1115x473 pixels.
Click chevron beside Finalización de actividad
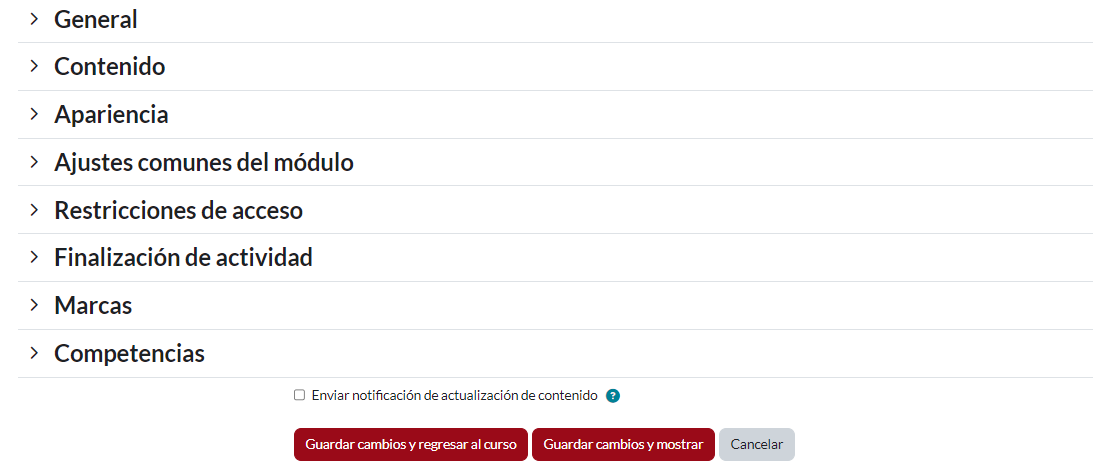coord(34,257)
